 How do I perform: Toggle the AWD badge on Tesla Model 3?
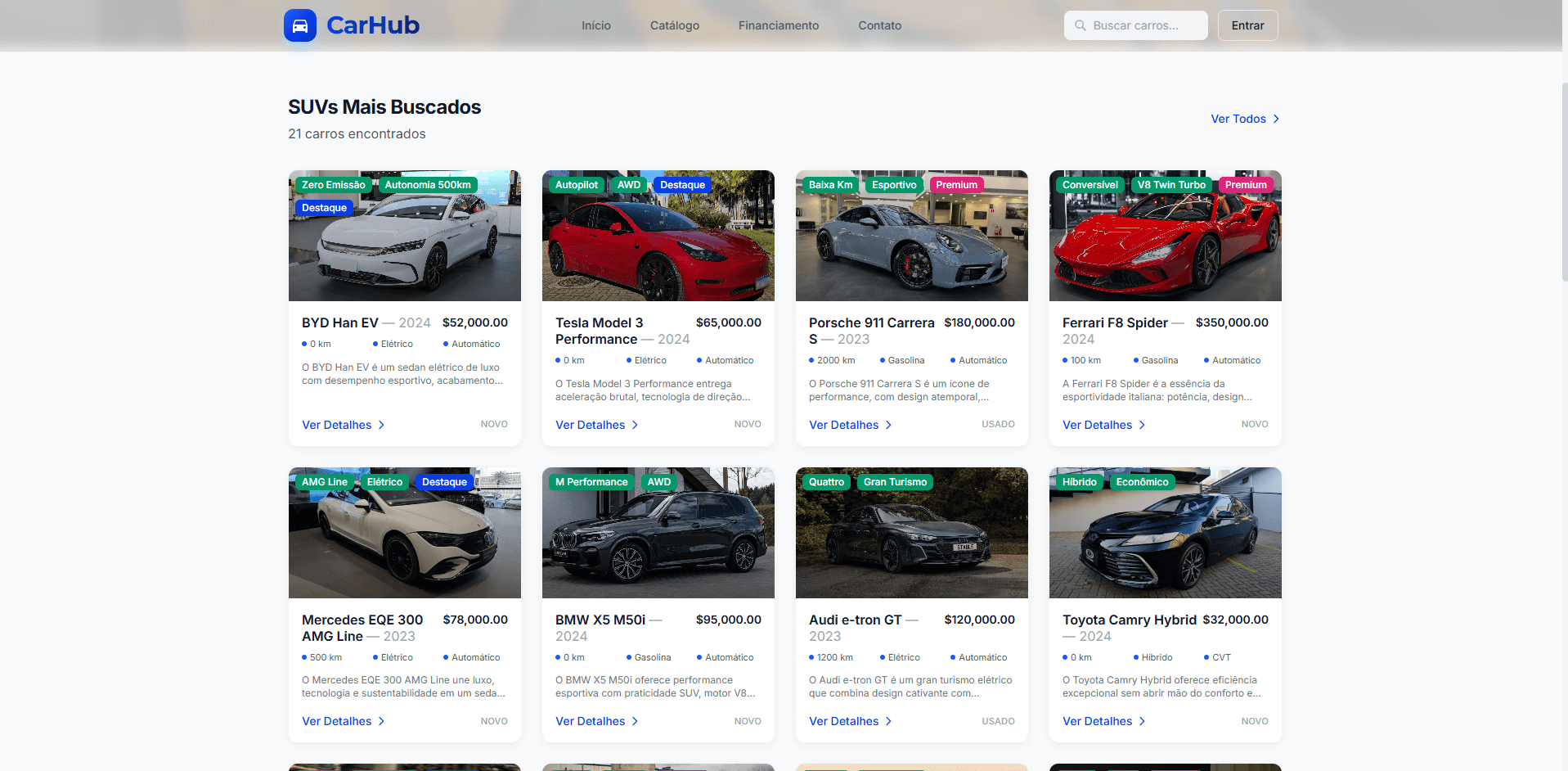(628, 184)
